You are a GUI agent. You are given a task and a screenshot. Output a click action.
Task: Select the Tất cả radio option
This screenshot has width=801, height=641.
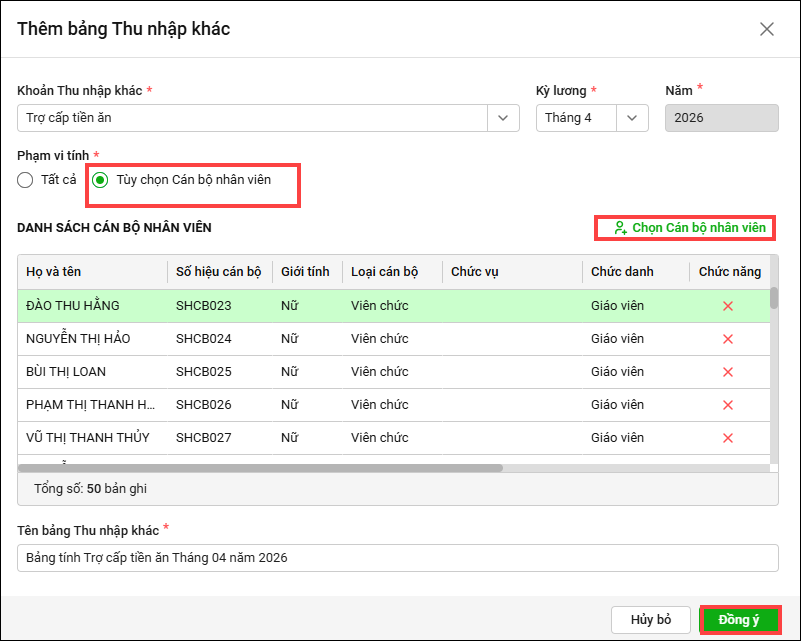[x=26, y=180]
